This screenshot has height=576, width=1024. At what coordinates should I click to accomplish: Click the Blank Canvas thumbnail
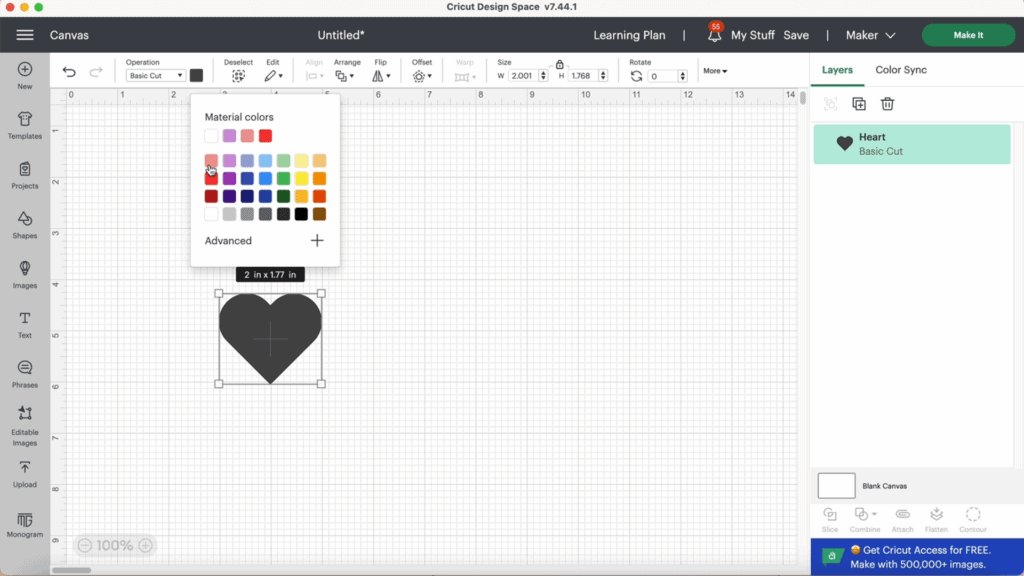click(837, 486)
